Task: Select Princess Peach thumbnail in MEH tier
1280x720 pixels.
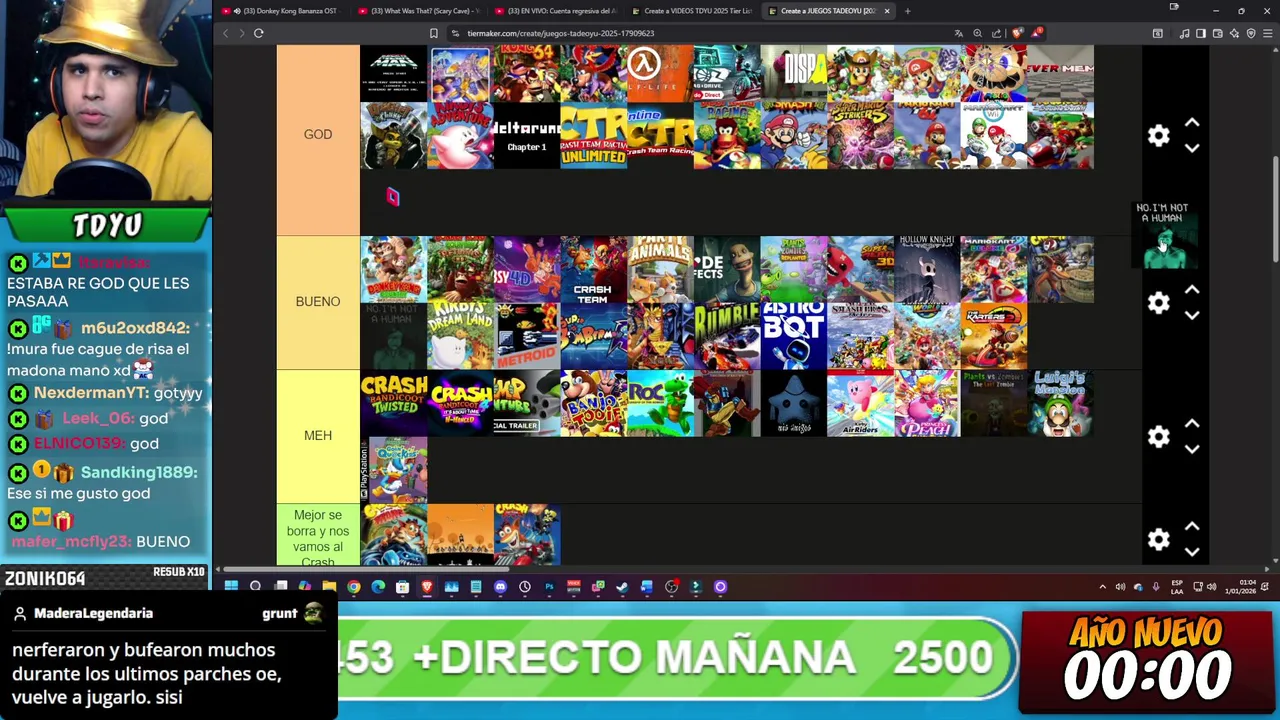Action: 927,404
